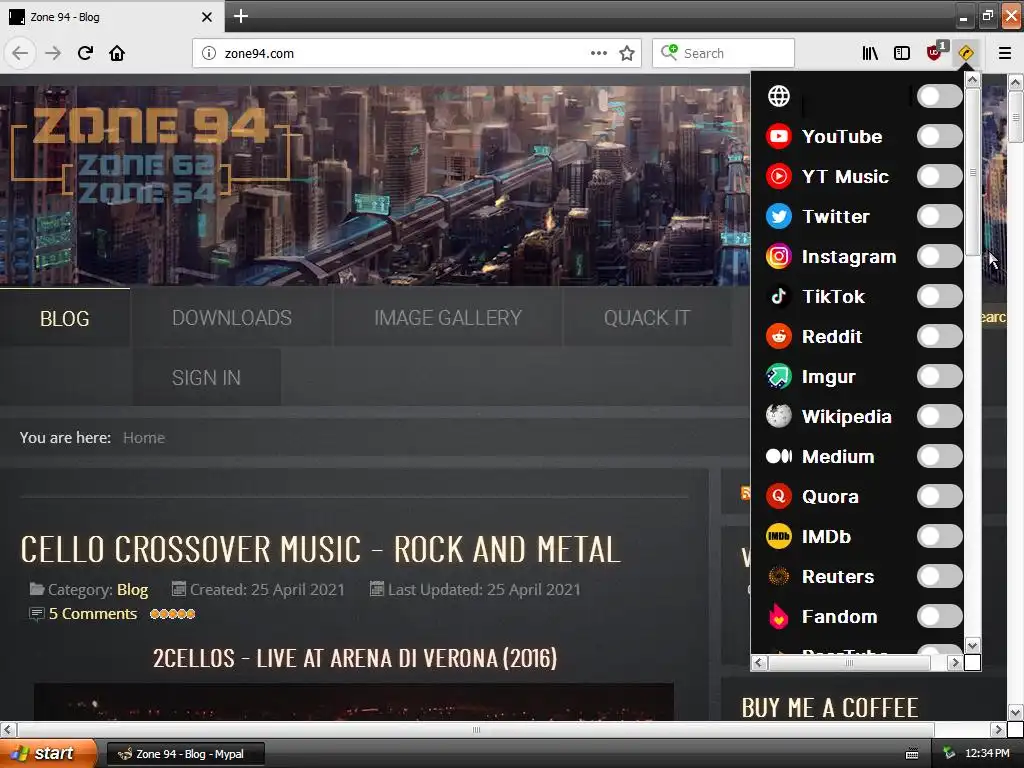Open the yellow redirect extension toolbar icon

point(965,53)
